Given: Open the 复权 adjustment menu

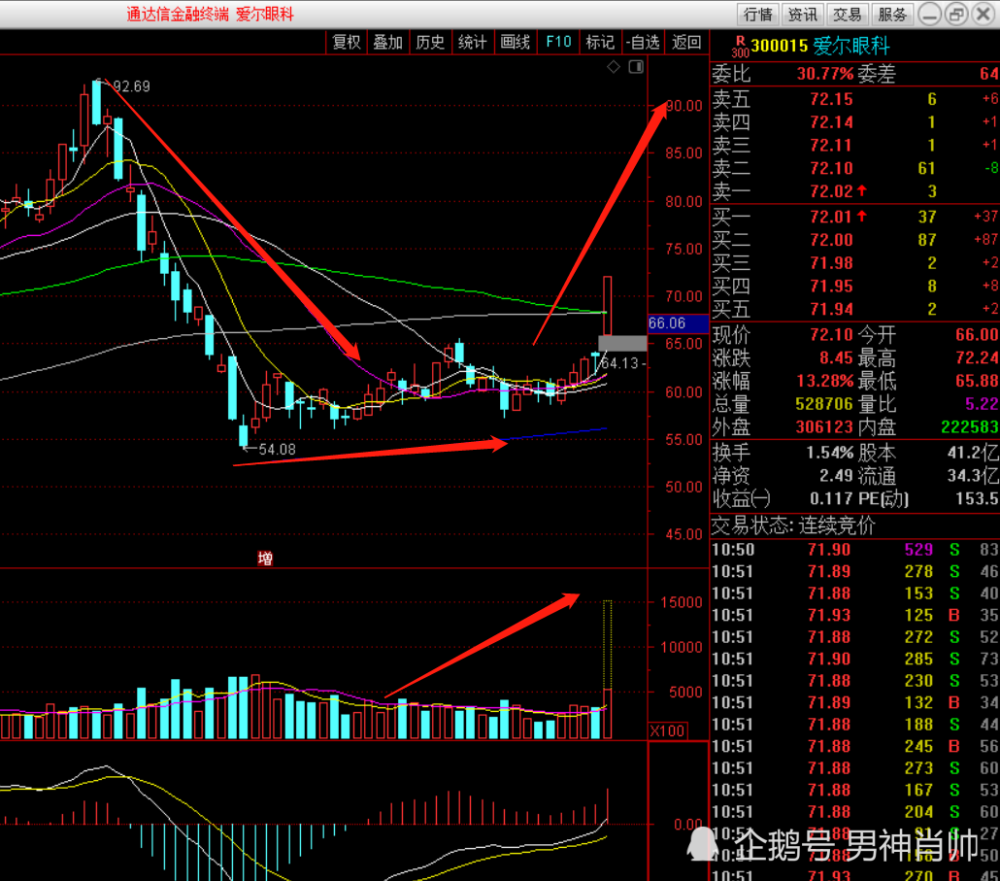Looking at the screenshot, I should (x=346, y=42).
